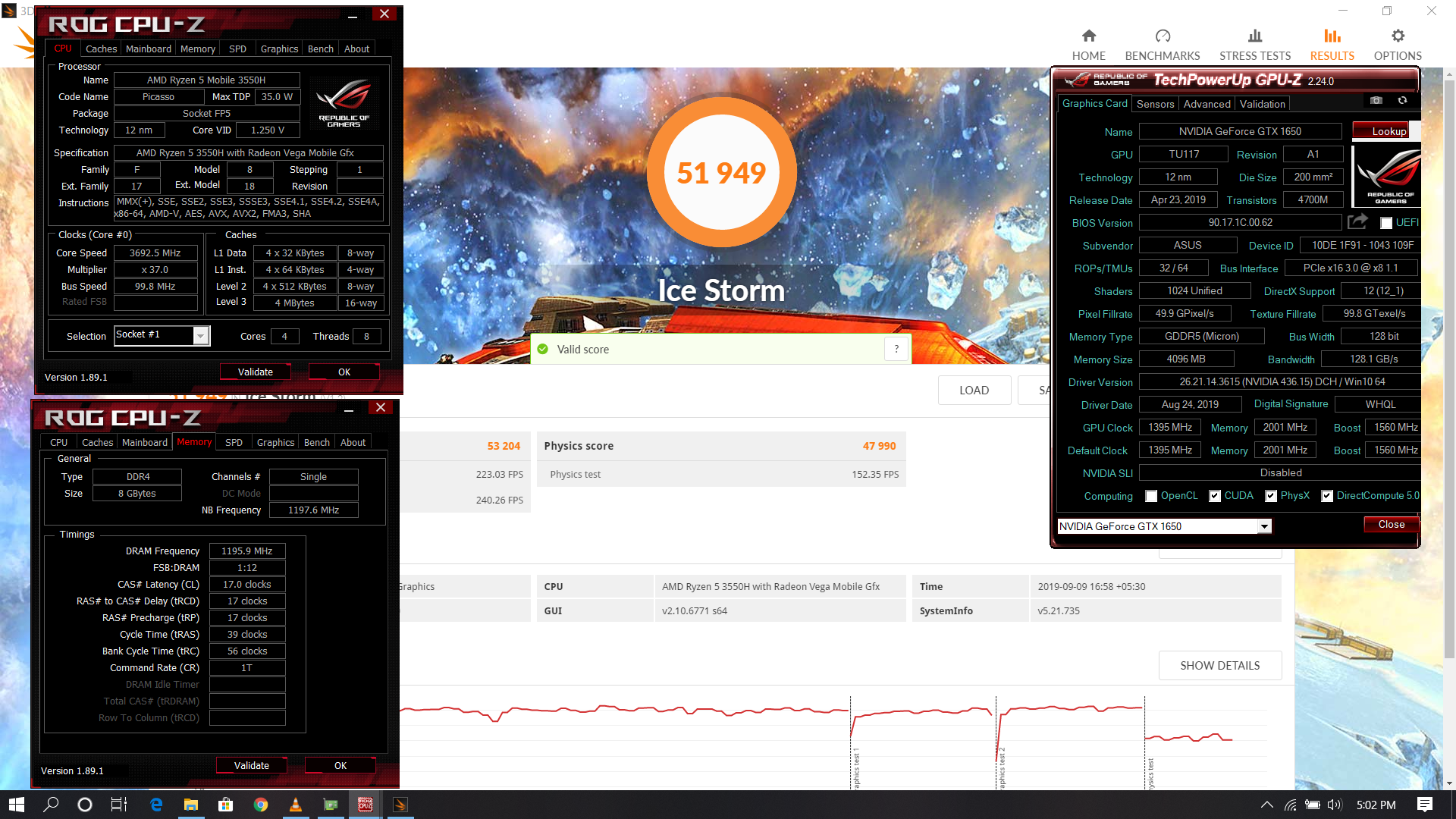Open the Stress Tests icon
1456x819 pixels.
1255,36
